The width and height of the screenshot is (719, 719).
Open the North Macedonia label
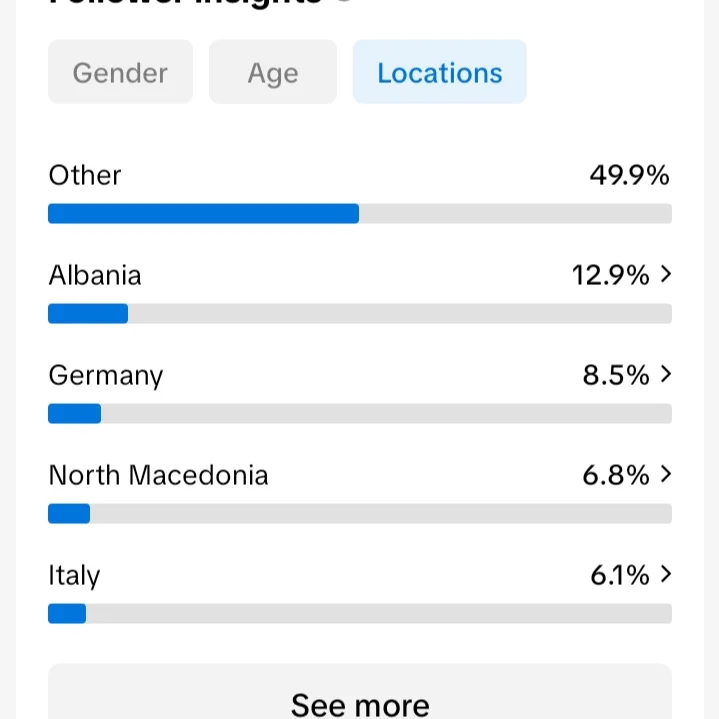(x=158, y=475)
